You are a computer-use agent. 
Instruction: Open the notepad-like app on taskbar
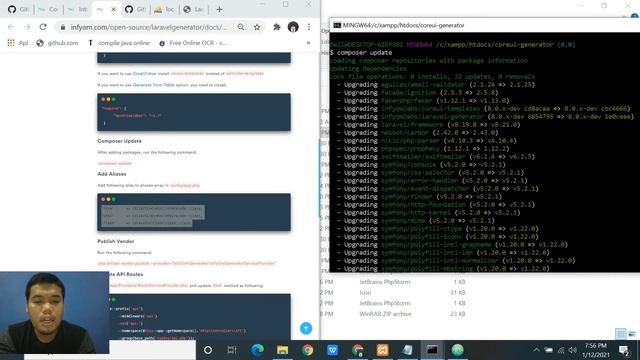click(407, 350)
